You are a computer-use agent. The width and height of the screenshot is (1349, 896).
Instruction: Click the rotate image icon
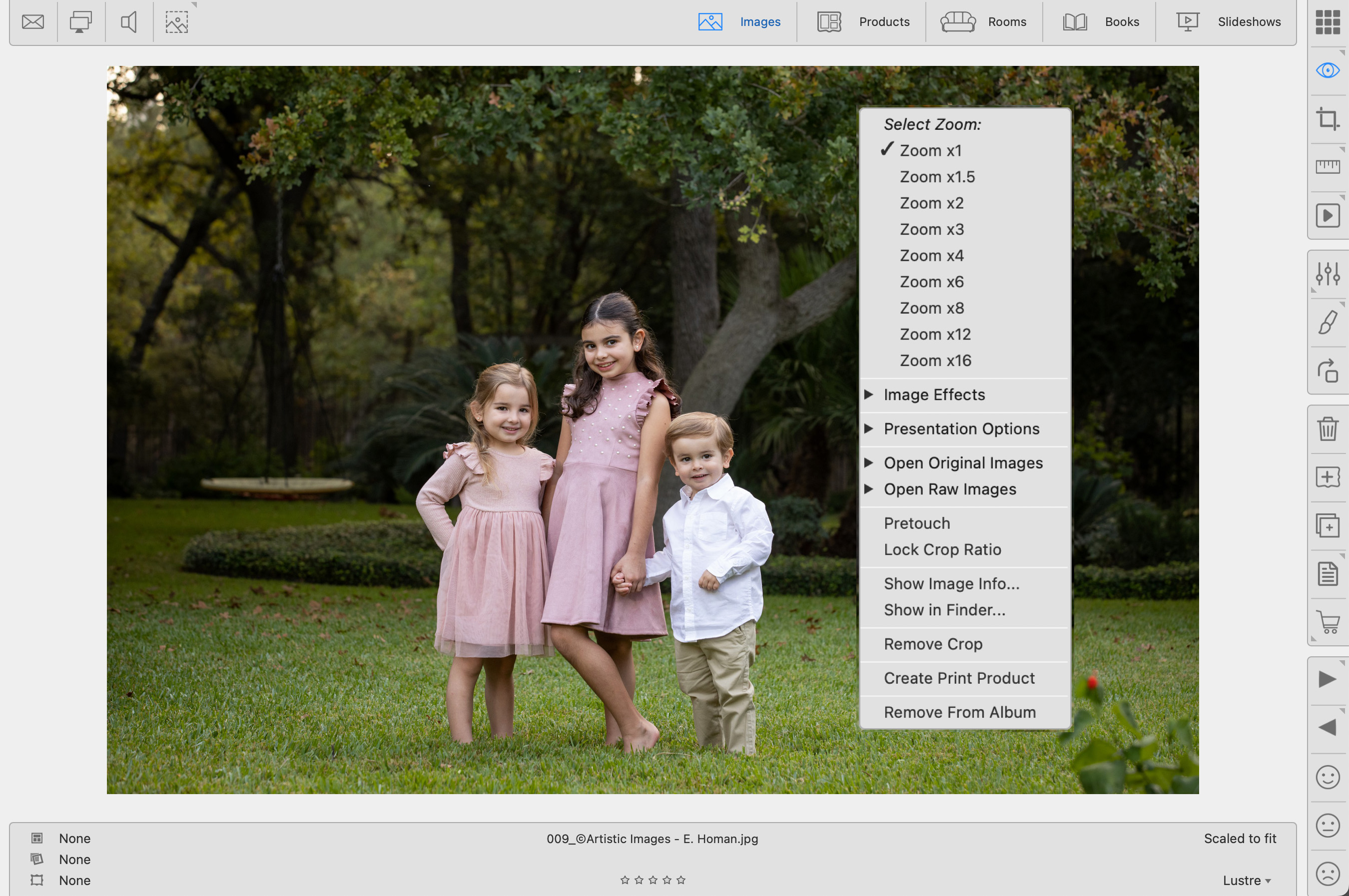(1328, 371)
